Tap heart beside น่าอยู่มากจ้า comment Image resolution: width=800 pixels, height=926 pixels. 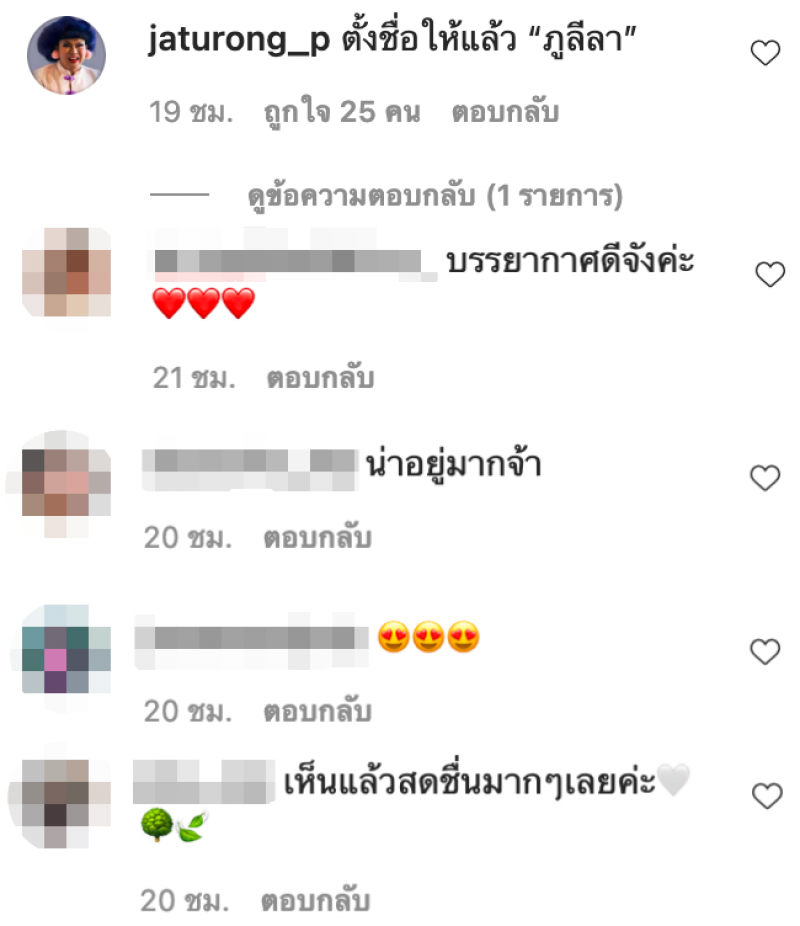pyautogui.click(x=765, y=477)
